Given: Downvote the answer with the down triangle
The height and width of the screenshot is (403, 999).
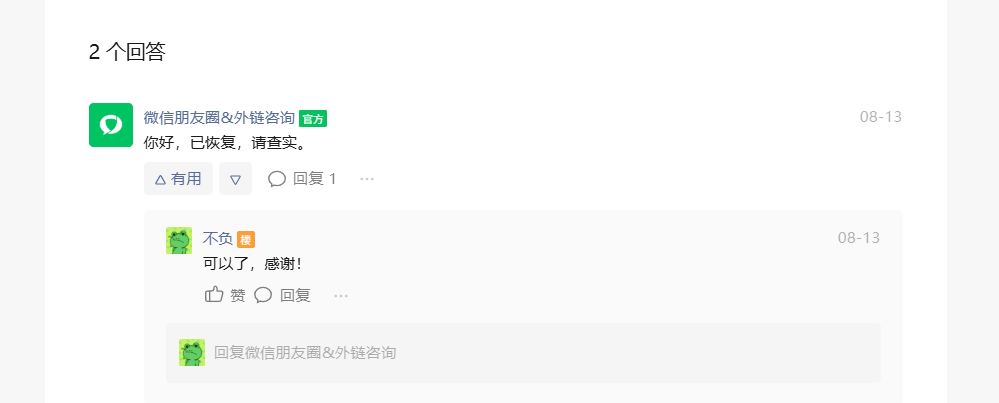Looking at the screenshot, I should (236, 179).
